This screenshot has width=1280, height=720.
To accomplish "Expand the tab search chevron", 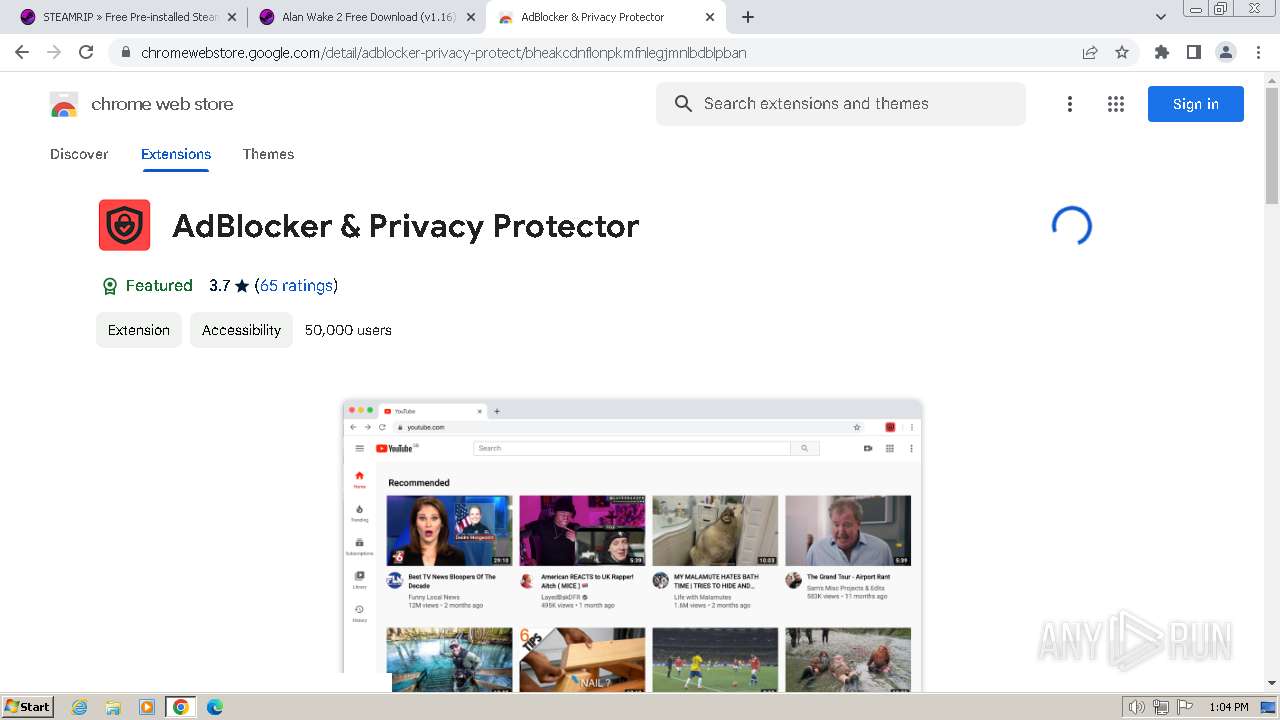I will tap(1161, 17).
